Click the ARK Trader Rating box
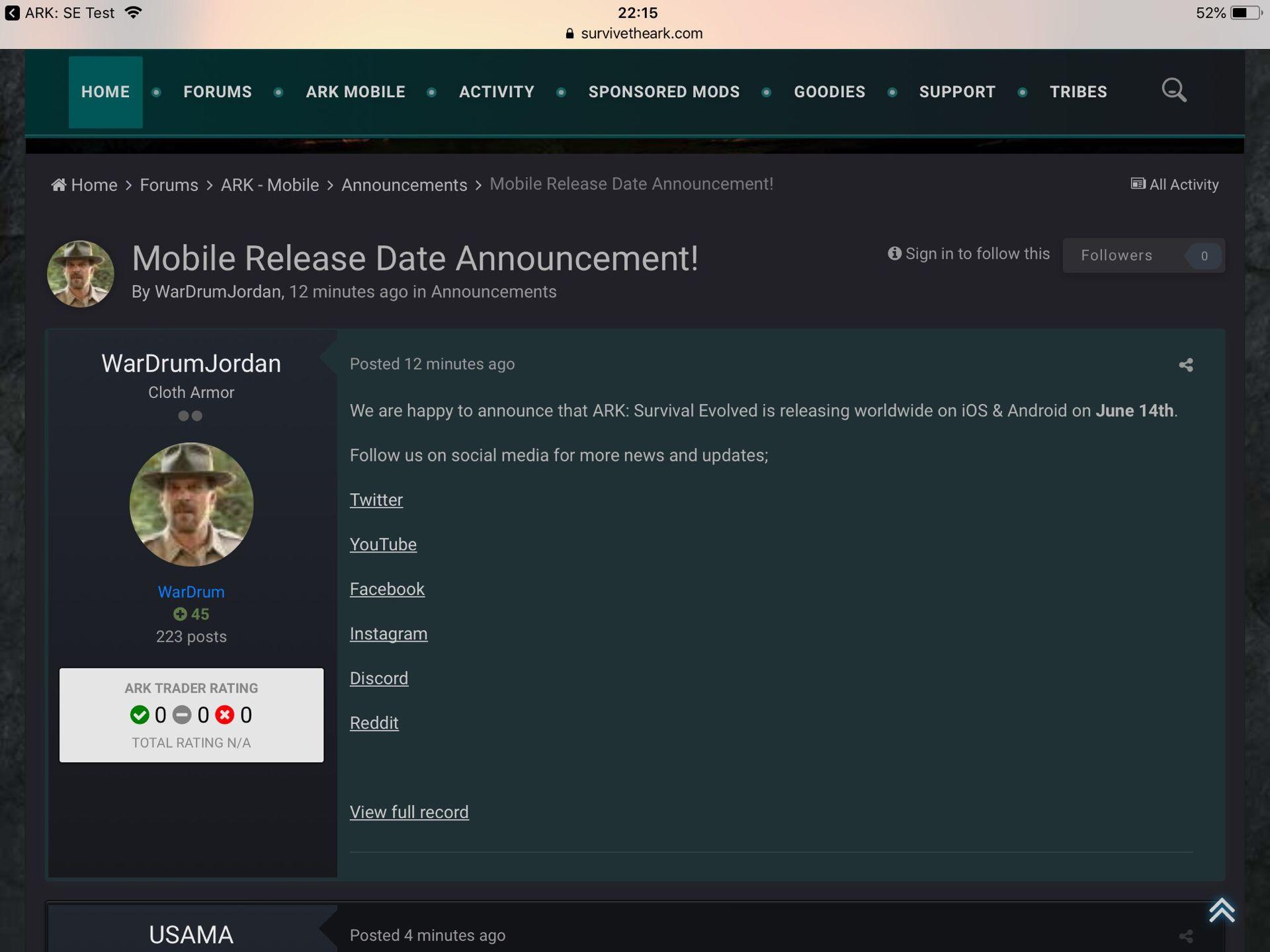The height and width of the screenshot is (952, 1270). (191, 715)
